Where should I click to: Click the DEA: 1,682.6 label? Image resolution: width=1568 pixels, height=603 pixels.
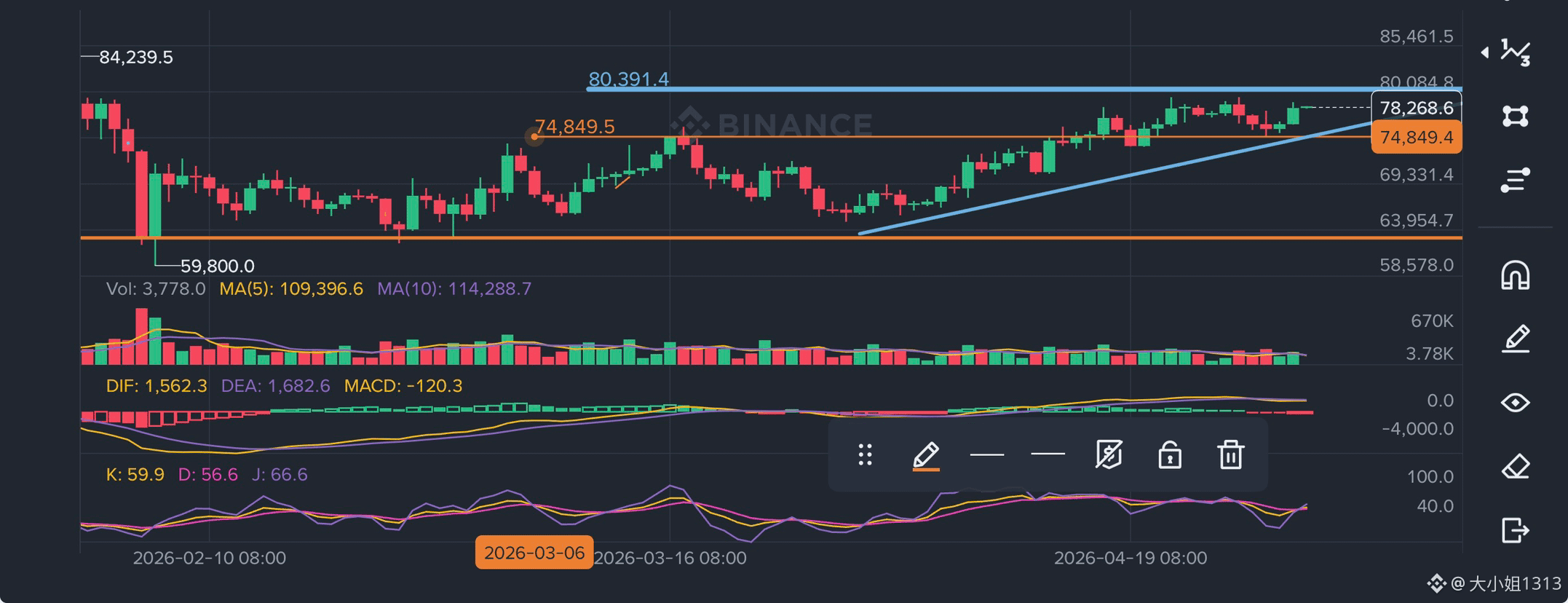(275, 386)
